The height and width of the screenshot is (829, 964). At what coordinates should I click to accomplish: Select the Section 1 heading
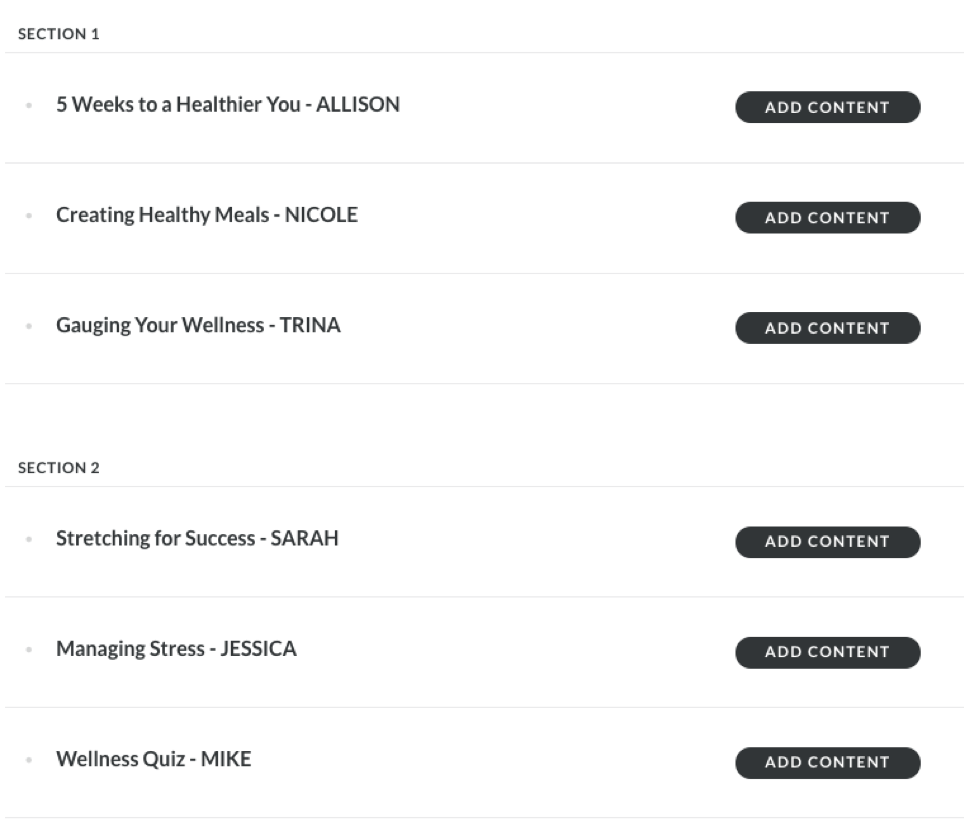(59, 34)
